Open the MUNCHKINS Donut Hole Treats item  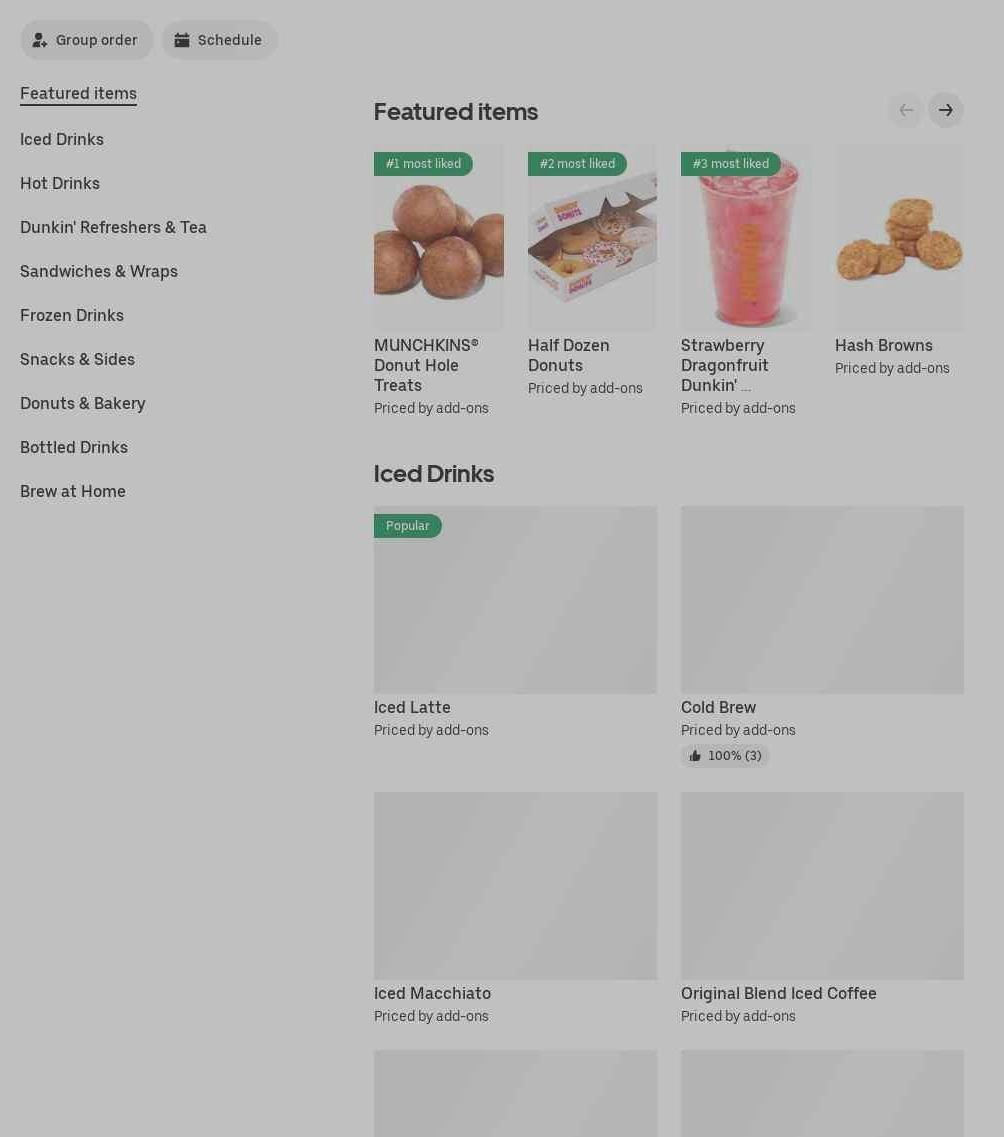439,281
